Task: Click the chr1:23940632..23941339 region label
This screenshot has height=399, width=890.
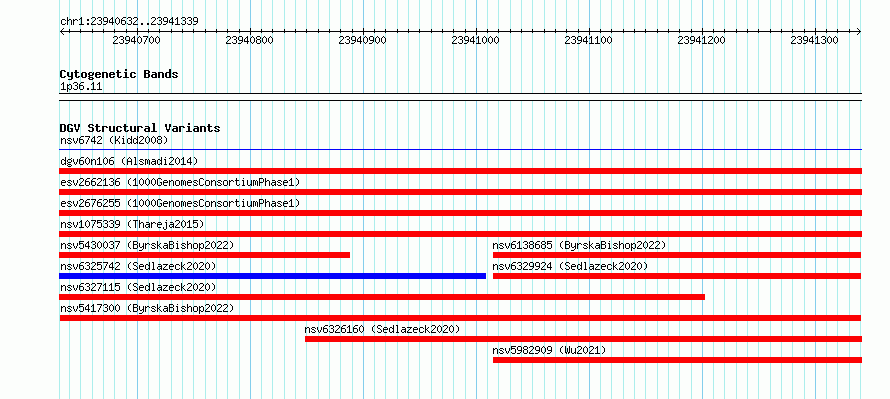Action: (x=129, y=21)
